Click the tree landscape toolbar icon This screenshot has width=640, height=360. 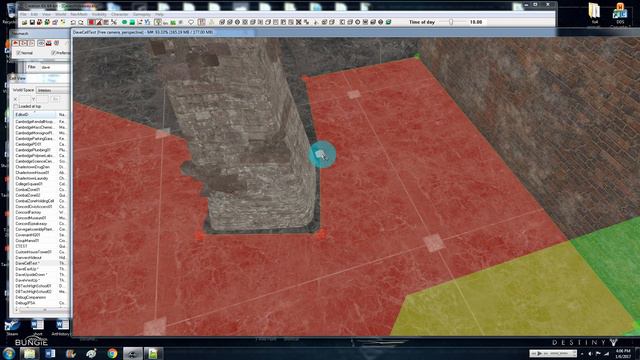[173, 22]
